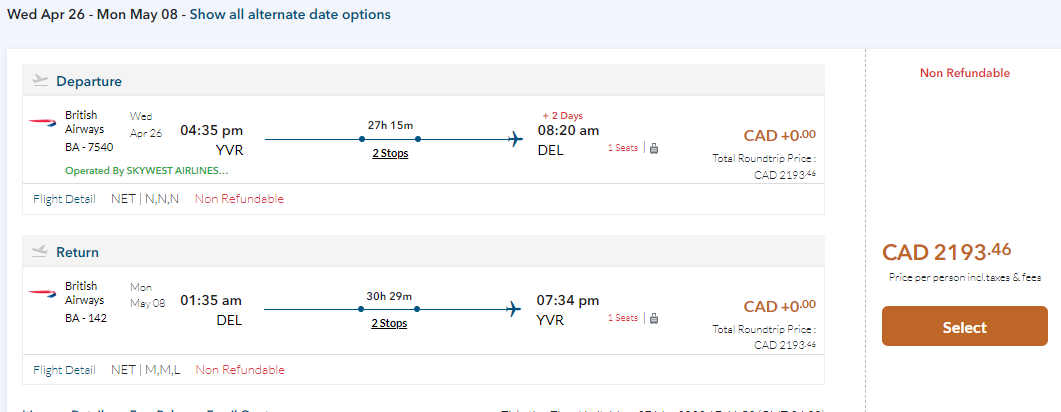Click the Operated By SKYWEST AIRLINES text
The width and height of the screenshot is (1061, 412).
tap(147, 171)
